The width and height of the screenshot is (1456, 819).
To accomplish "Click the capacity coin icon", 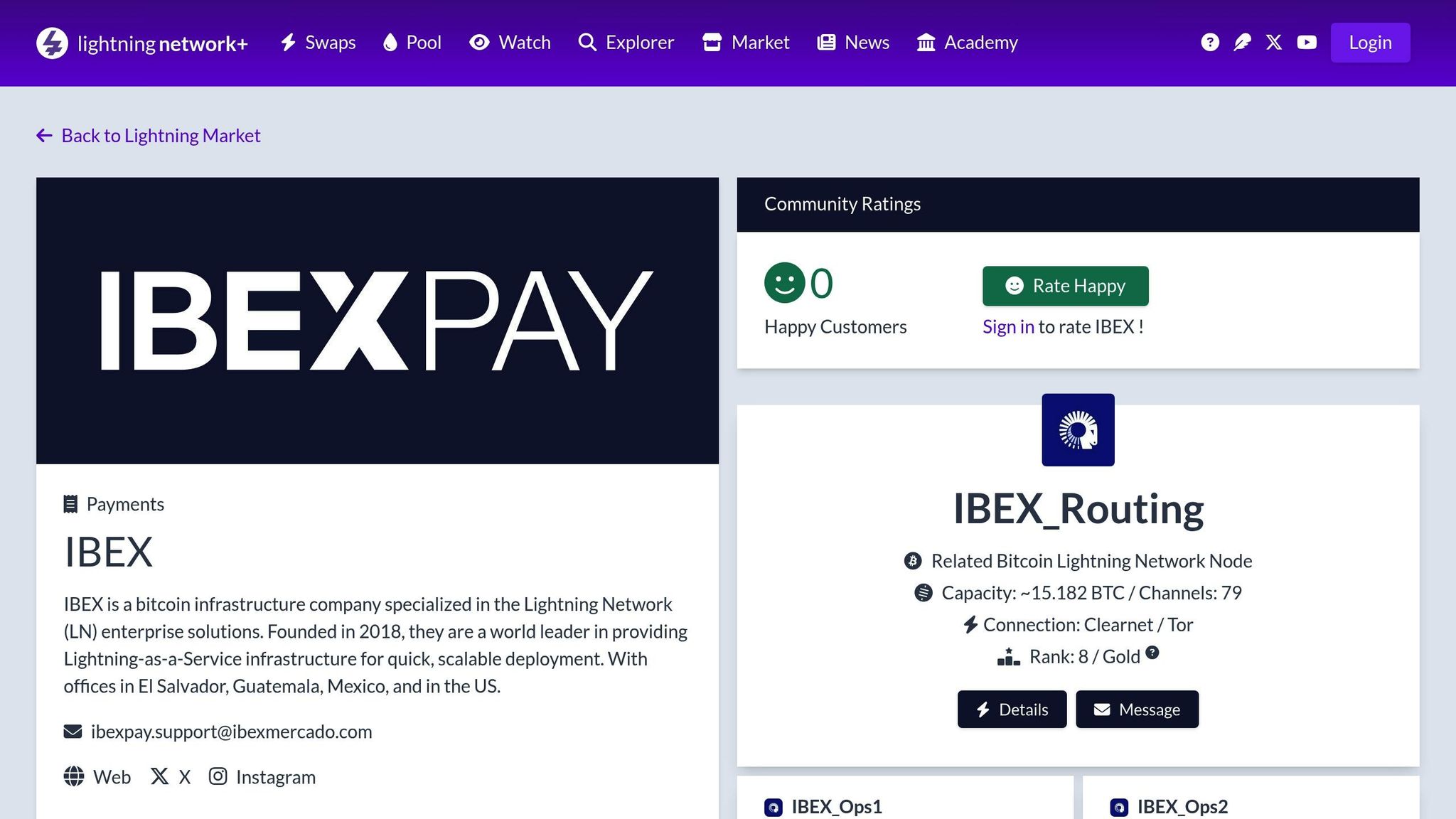I will [x=923, y=592].
